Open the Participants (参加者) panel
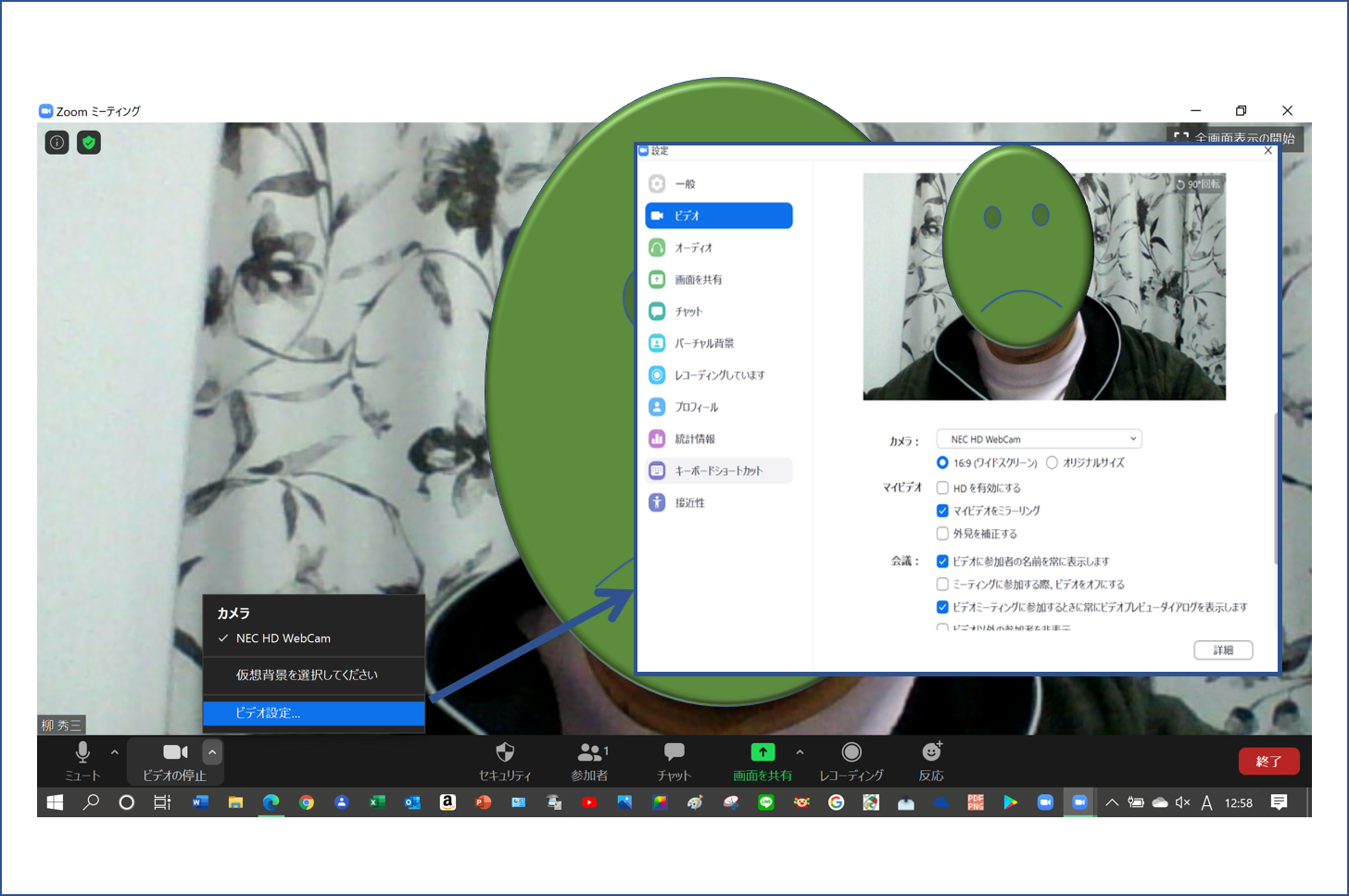This screenshot has width=1349, height=896. point(590,761)
